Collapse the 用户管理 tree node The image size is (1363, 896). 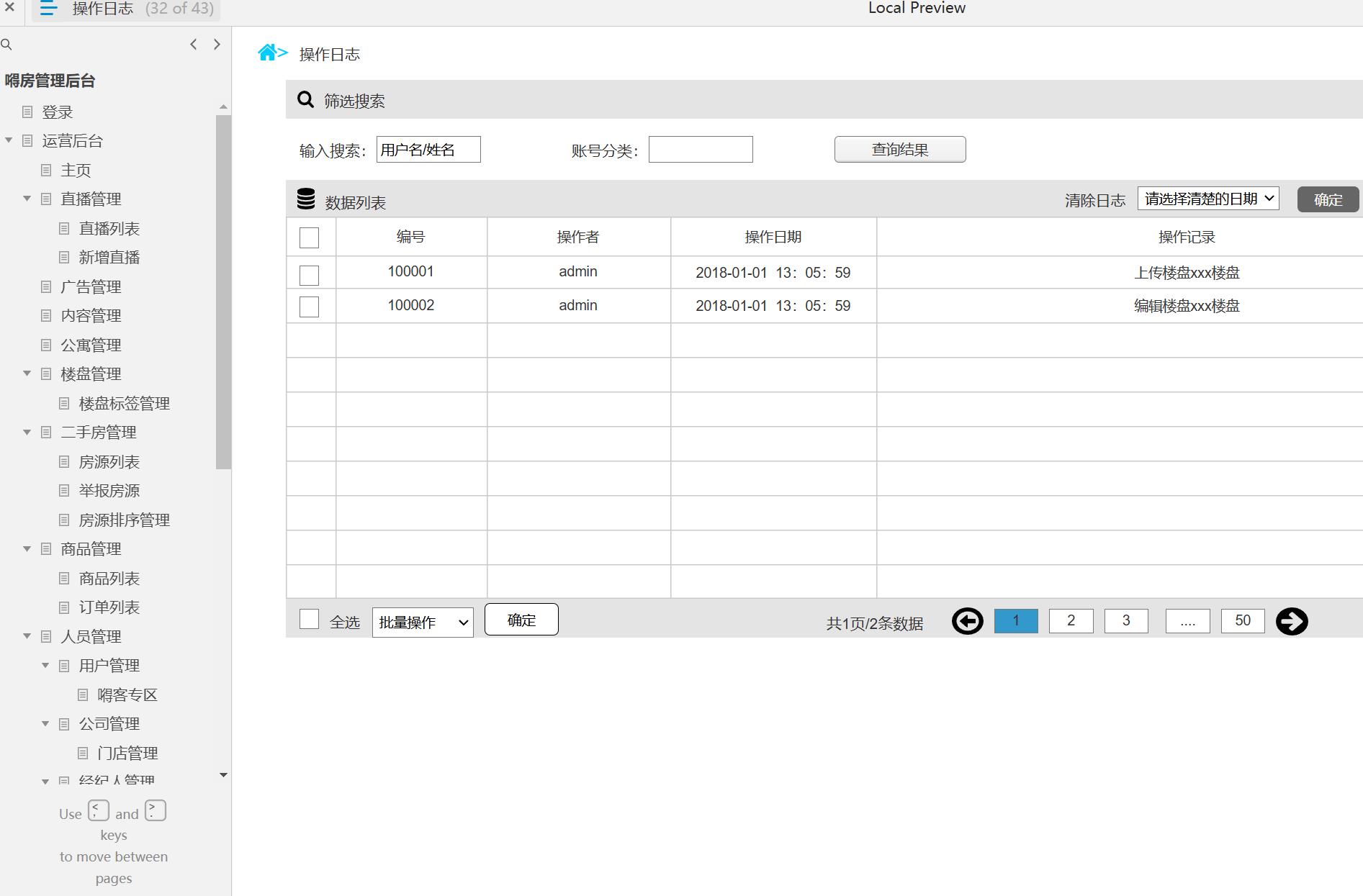[x=45, y=665]
